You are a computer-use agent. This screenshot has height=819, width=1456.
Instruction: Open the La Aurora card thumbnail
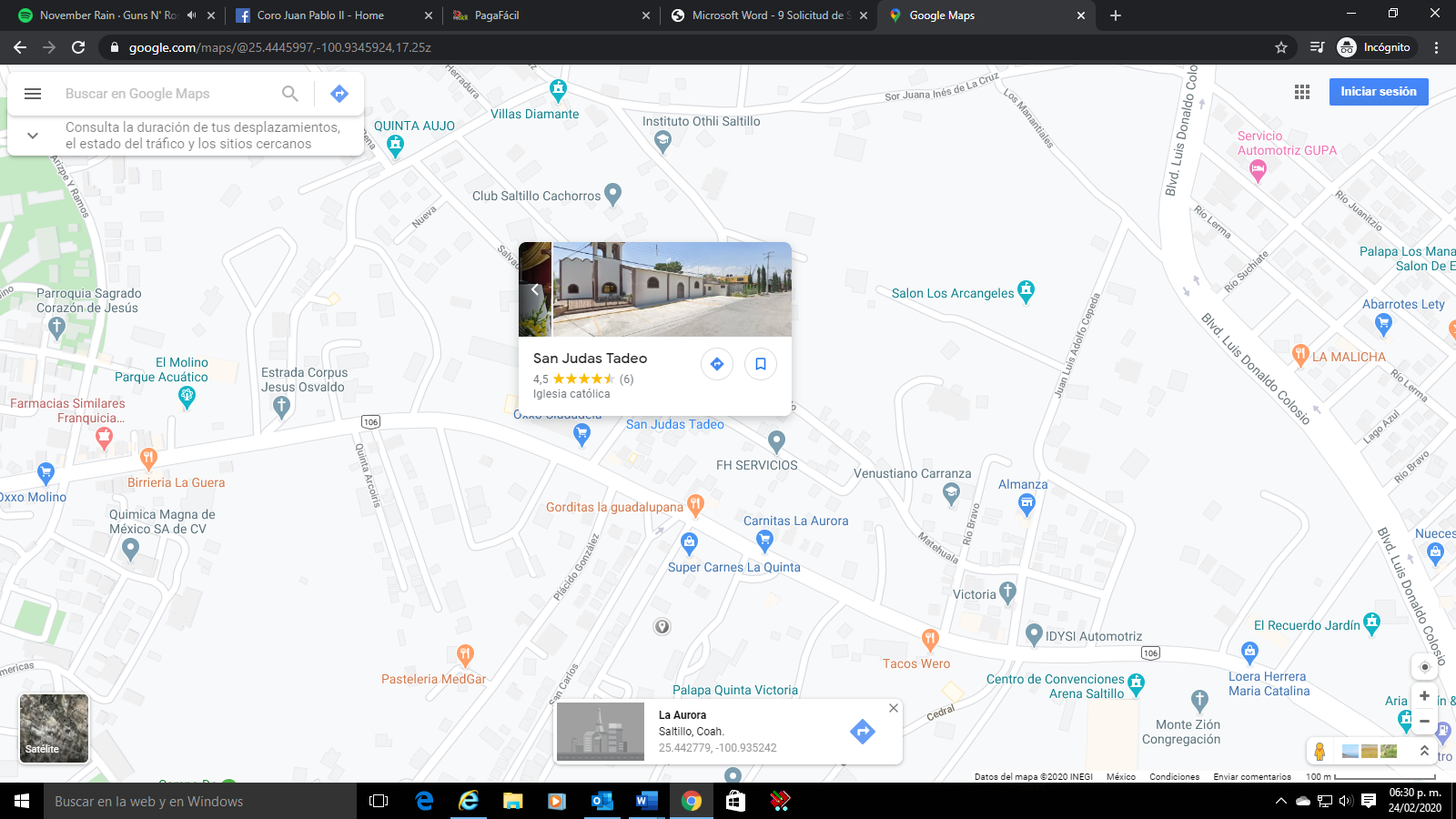601,732
